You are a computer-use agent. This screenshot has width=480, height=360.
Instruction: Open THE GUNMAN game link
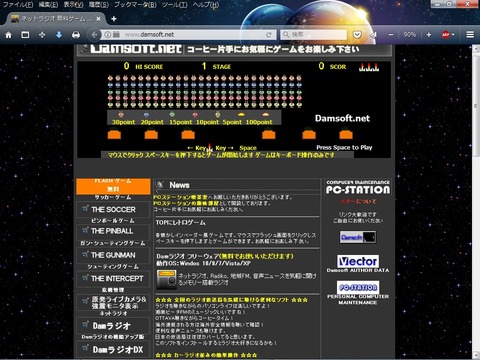coord(113,255)
